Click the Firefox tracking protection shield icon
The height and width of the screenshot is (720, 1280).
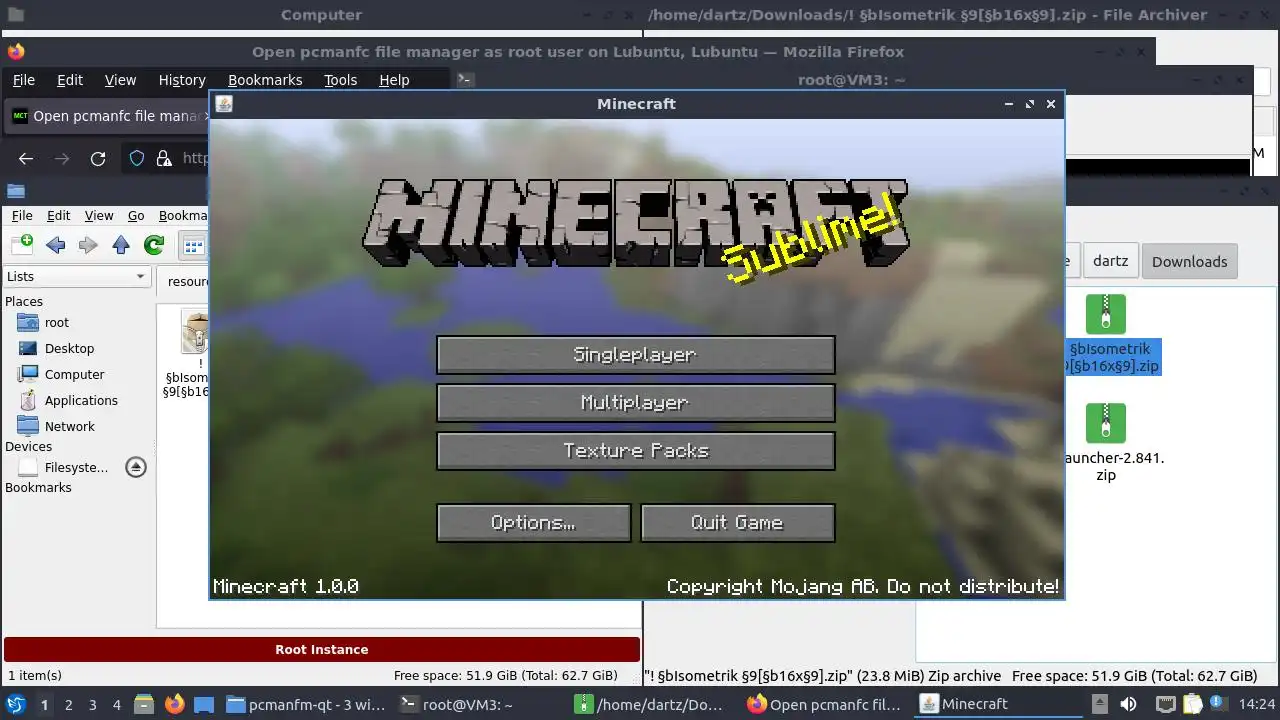click(138, 158)
